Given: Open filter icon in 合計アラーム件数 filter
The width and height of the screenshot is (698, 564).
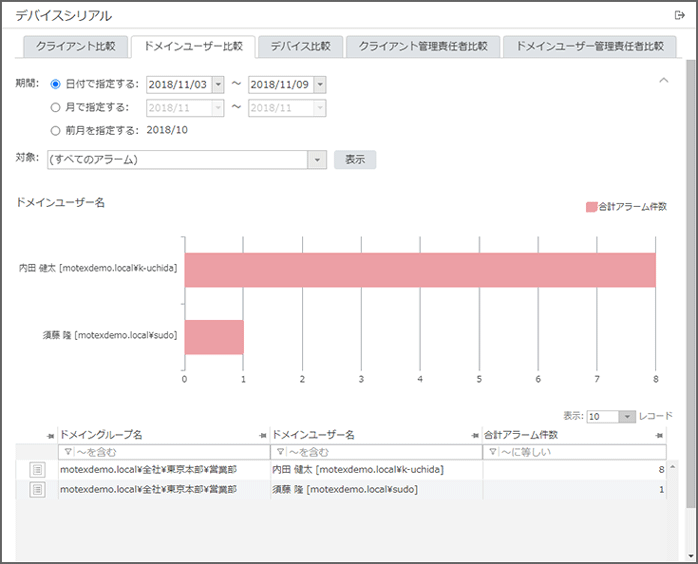Looking at the screenshot, I should (x=492, y=452).
